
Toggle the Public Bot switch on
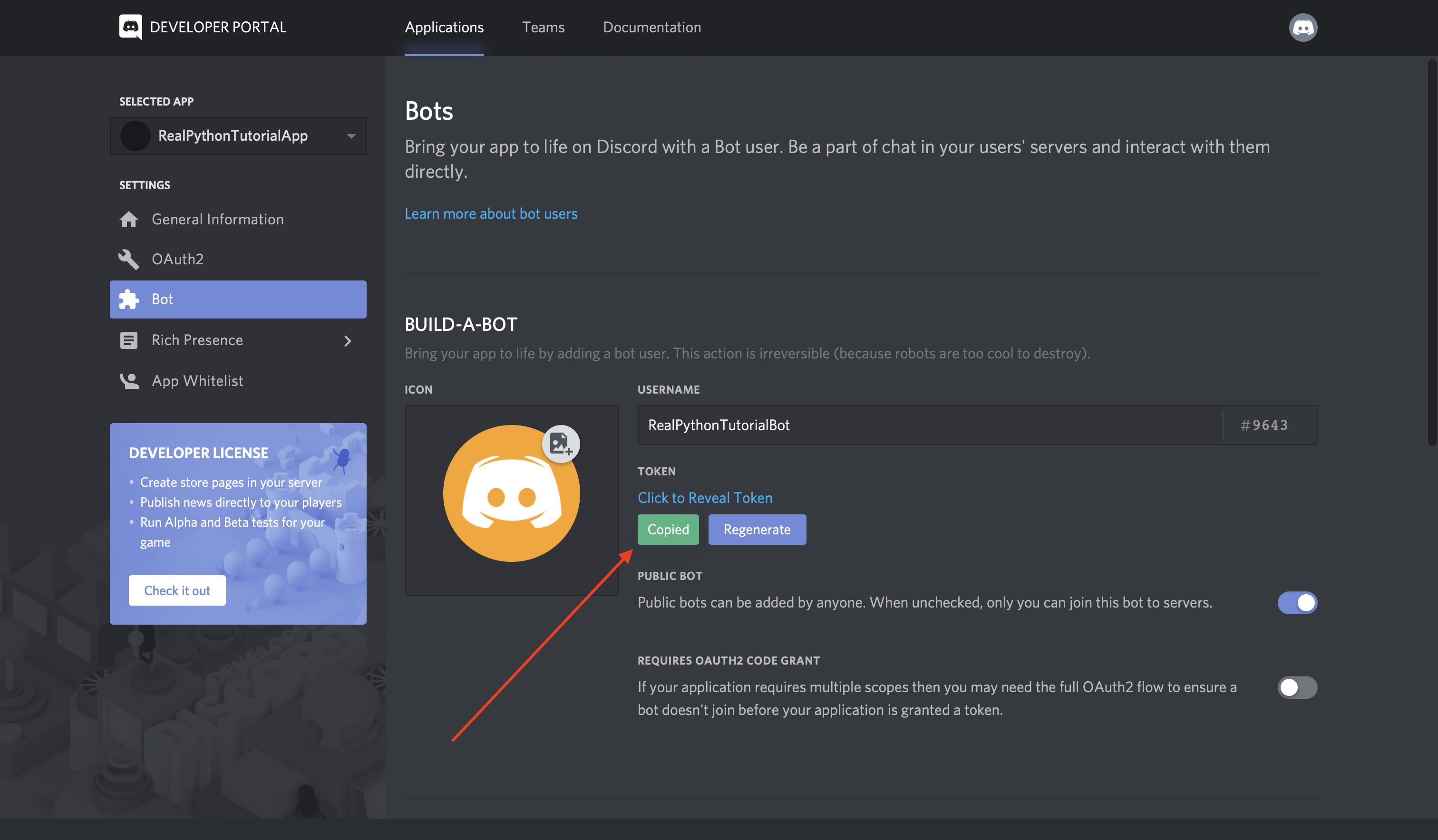click(x=1298, y=602)
